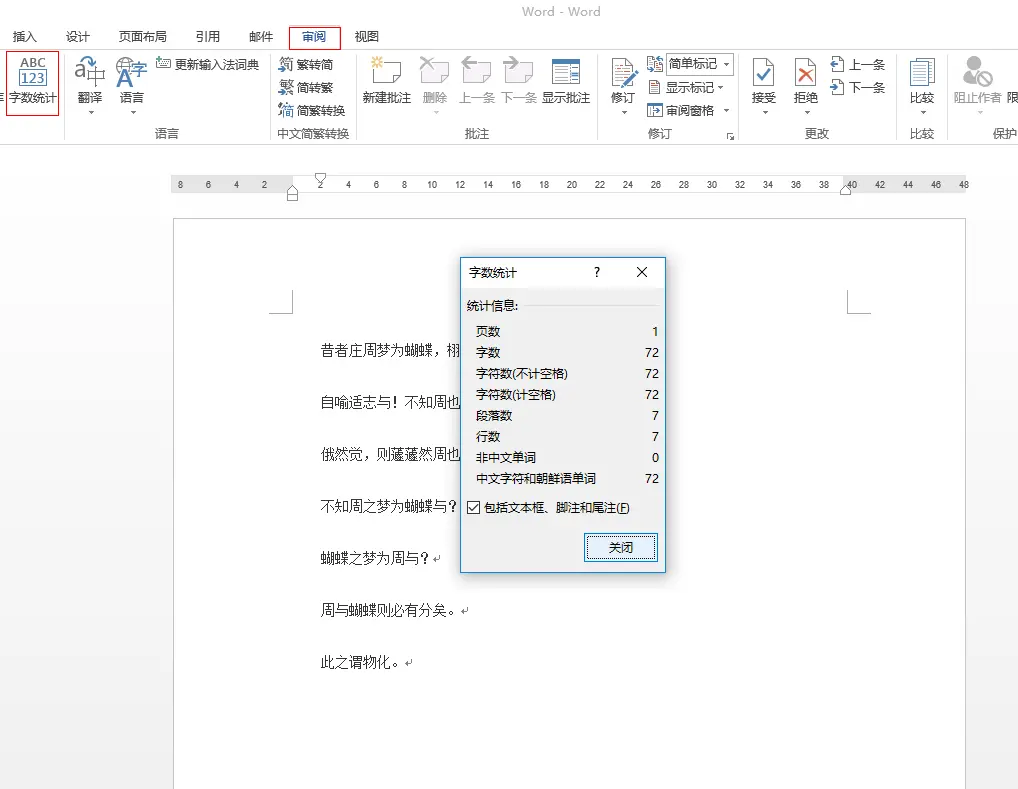Expand the 审阅窗格 dropdown arrow
This screenshot has width=1018, height=789.
coord(726,111)
